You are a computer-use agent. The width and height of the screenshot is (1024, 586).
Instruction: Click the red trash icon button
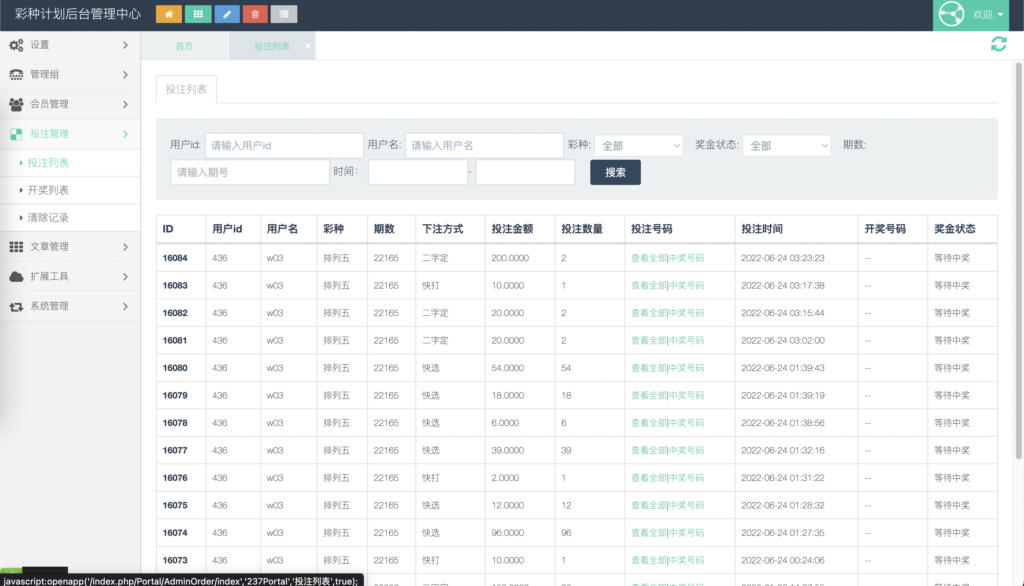[255, 14]
